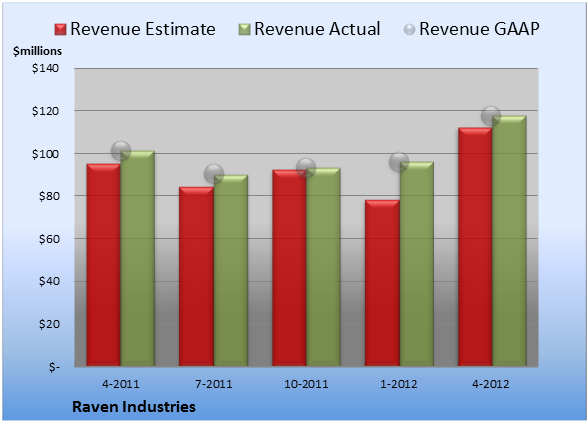The image size is (588, 422).
Task: Click the gray Revenue GAAP legend marker
Action: [410, 30]
